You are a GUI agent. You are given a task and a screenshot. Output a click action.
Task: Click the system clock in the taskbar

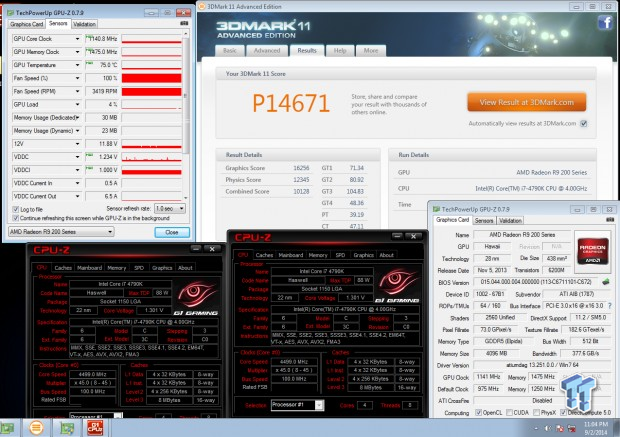[x=596, y=428]
